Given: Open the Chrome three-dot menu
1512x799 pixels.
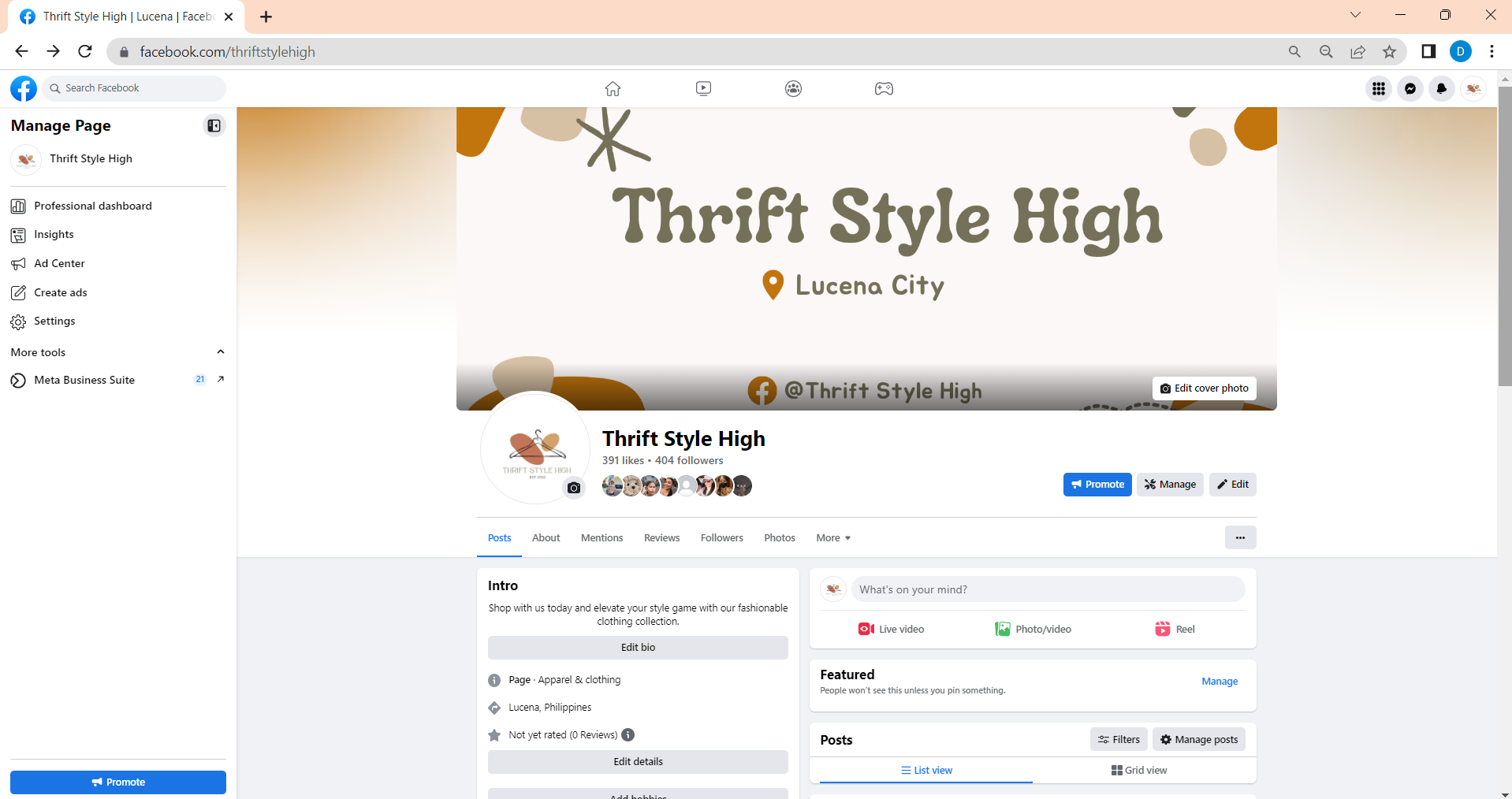Looking at the screenshot, I should [1492, 52].
